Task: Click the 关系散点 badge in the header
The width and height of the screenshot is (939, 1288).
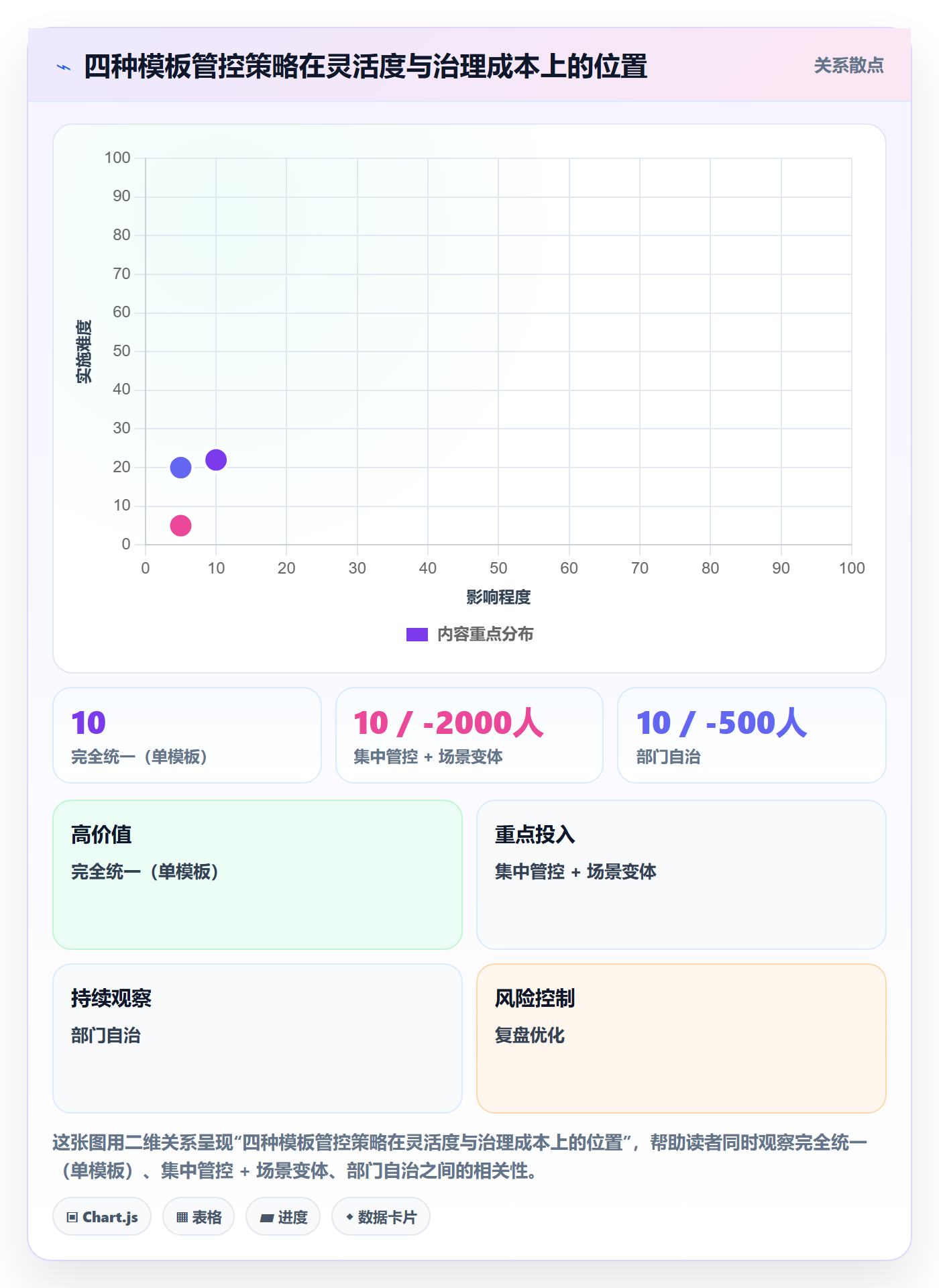Action: (848, 66)
